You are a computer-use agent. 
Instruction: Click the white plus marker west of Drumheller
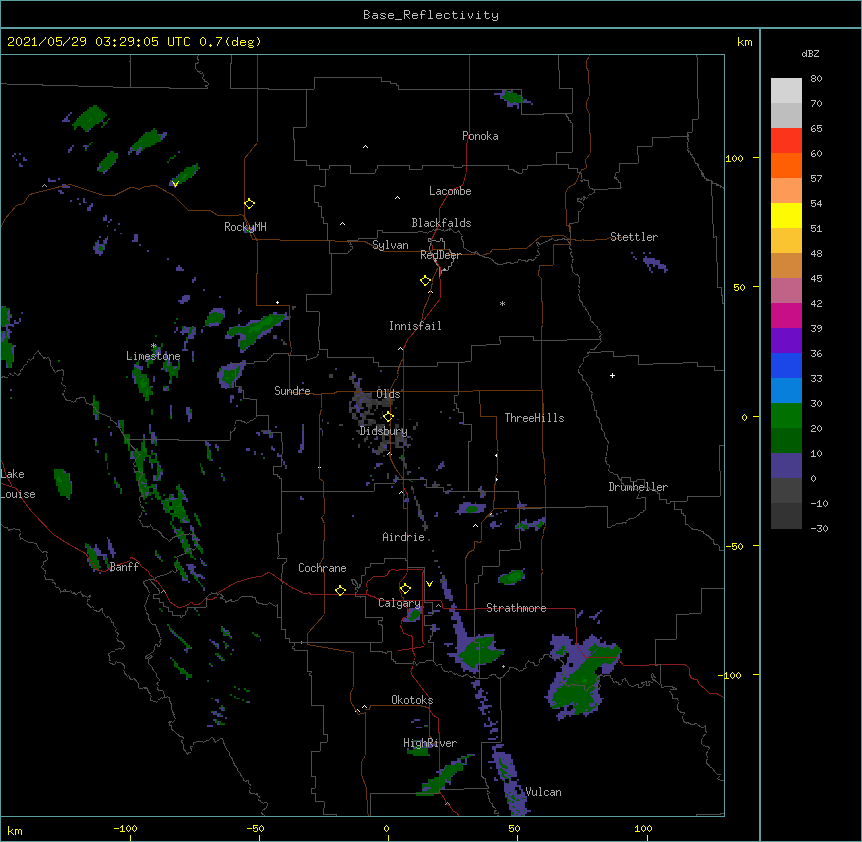[612, 375]
